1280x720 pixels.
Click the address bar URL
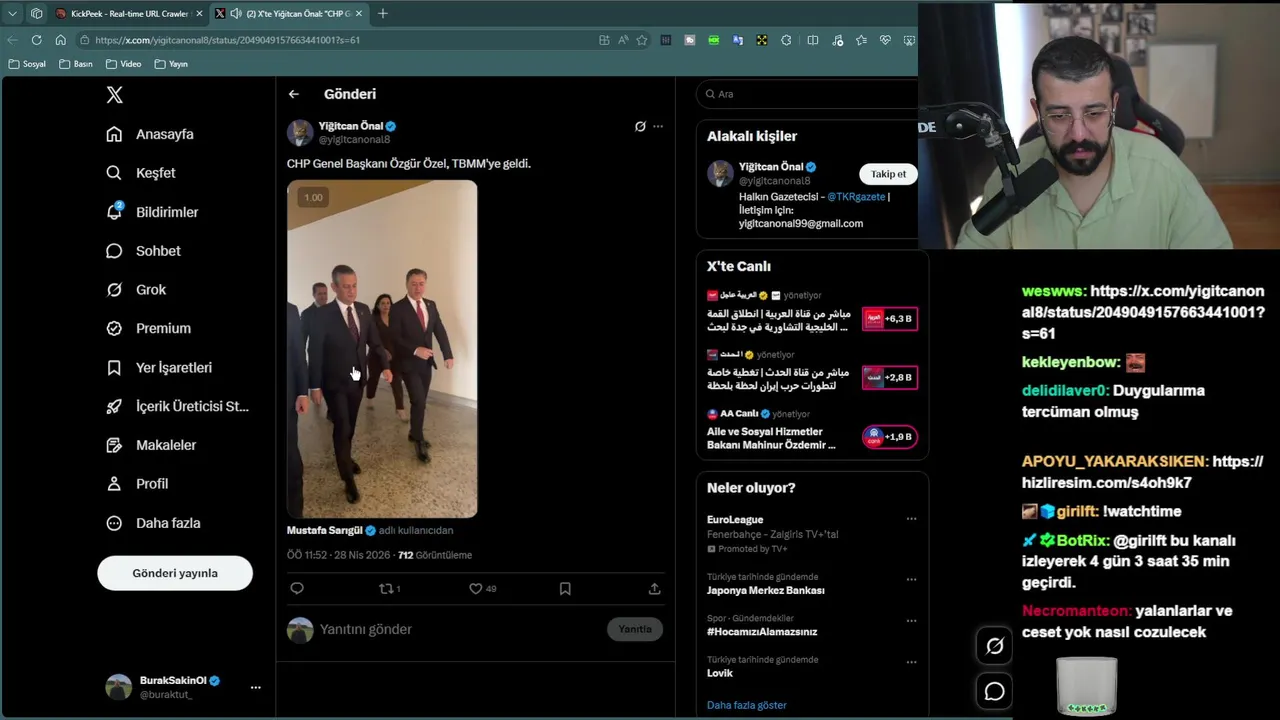tap(228, 40)
